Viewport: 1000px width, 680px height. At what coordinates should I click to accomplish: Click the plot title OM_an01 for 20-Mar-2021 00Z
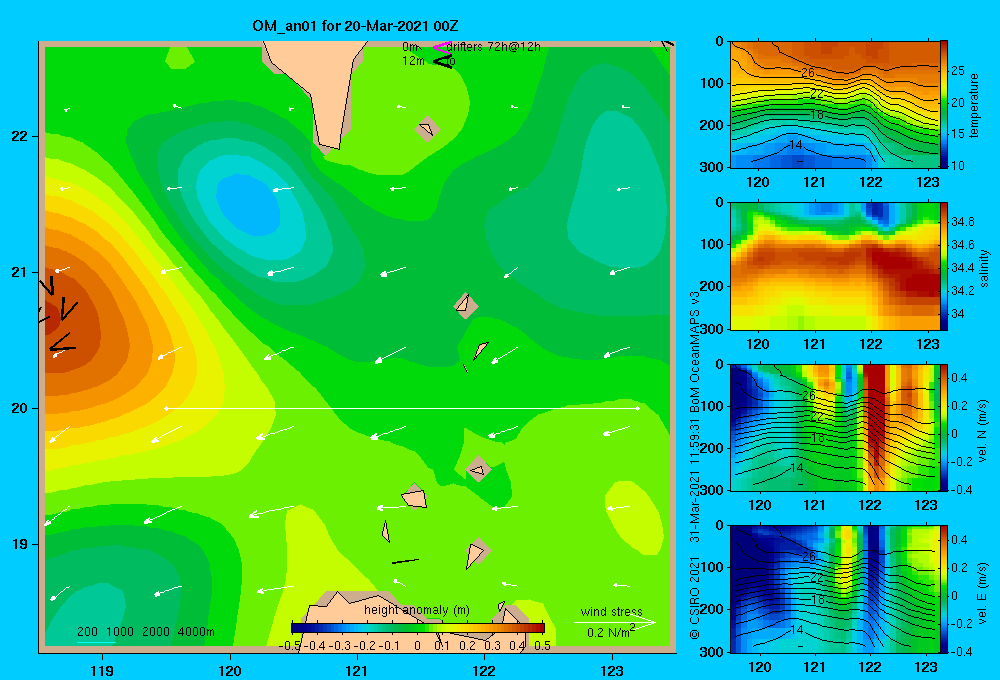[x=355, y=26]
